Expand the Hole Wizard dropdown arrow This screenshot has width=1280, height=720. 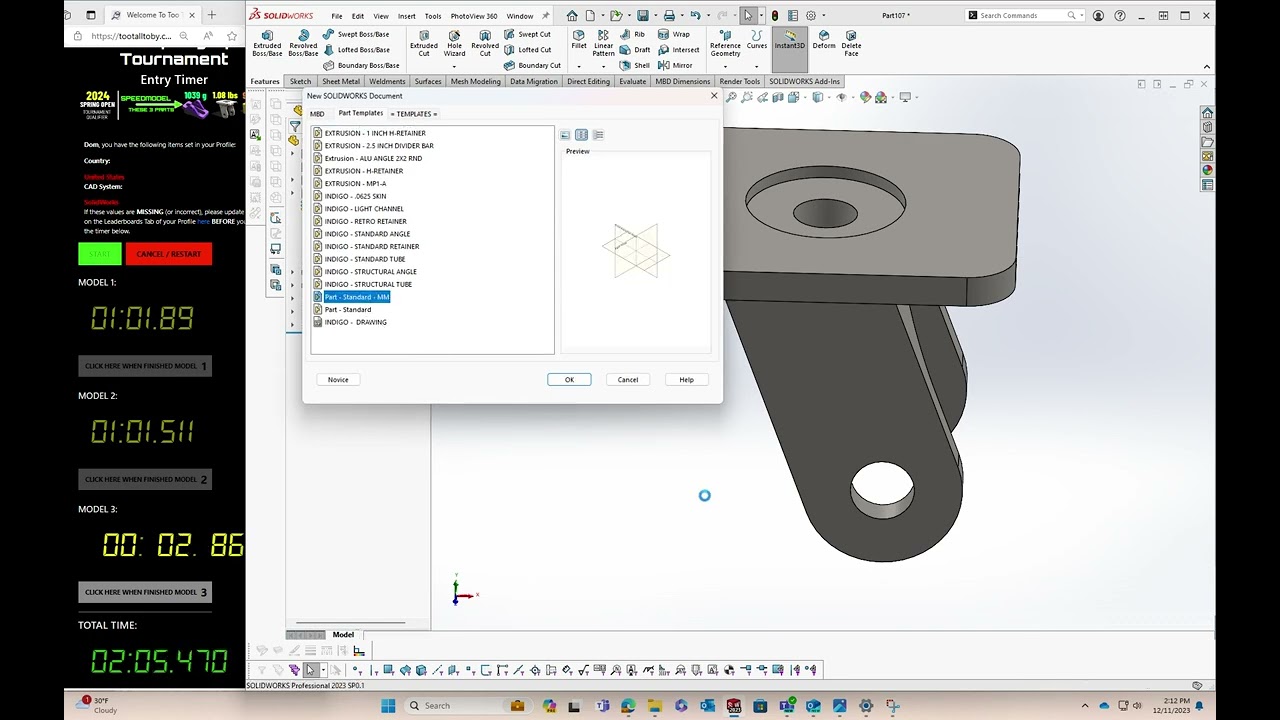[x=454, y=66]
